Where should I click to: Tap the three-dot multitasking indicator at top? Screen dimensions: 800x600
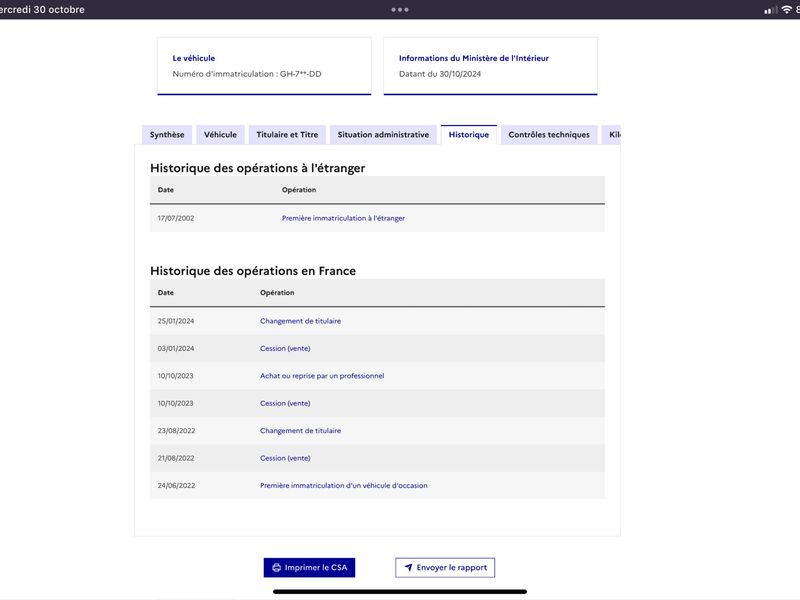(x=400, y=10)
